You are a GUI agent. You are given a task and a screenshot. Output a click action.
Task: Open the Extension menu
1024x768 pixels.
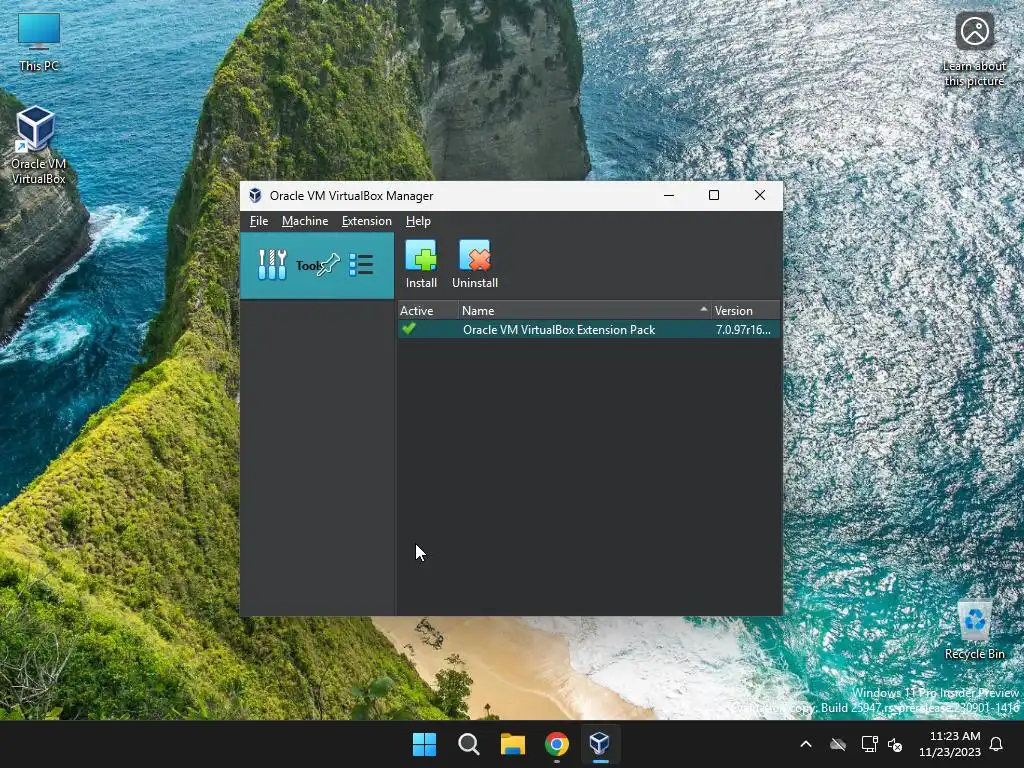pyautogui.click(x=366, y=221)
